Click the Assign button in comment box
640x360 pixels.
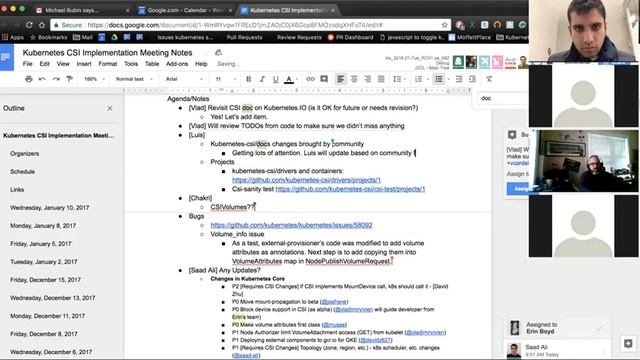[518, 189]
